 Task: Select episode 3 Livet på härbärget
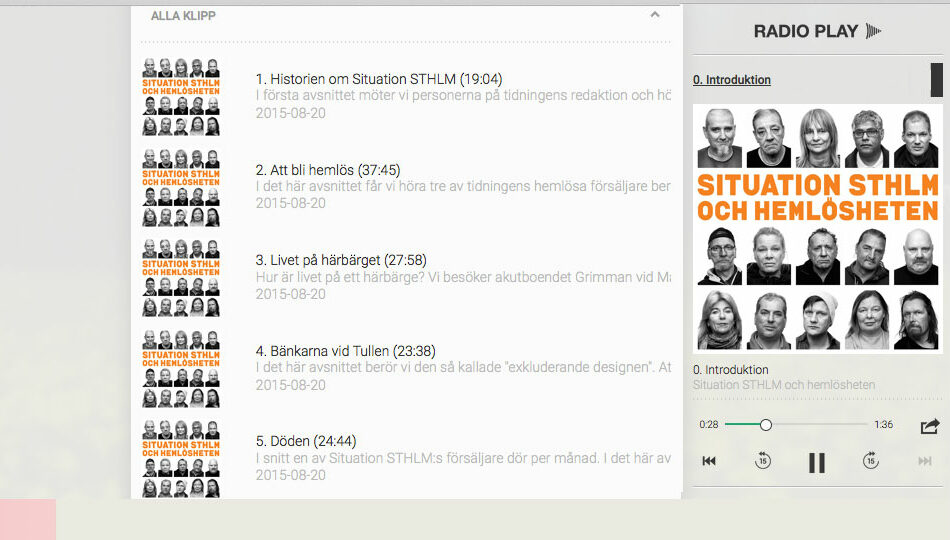coord(340,260)
